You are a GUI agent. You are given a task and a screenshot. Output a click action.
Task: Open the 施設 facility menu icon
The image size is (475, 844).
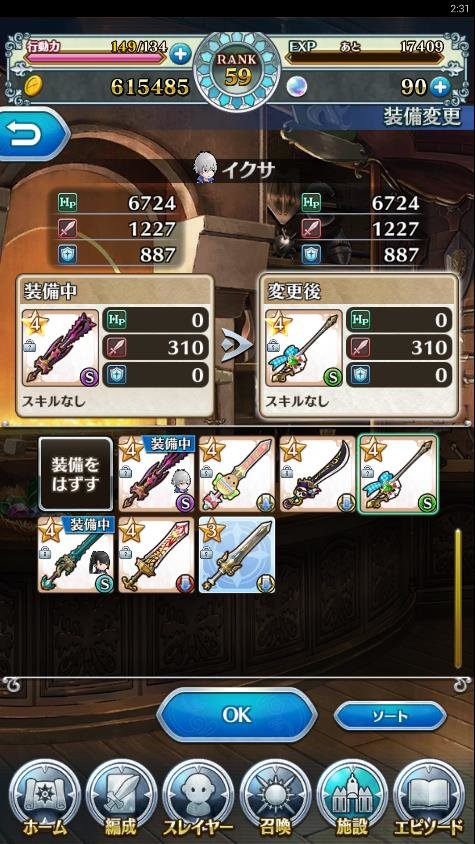click(x=352, y=797)
